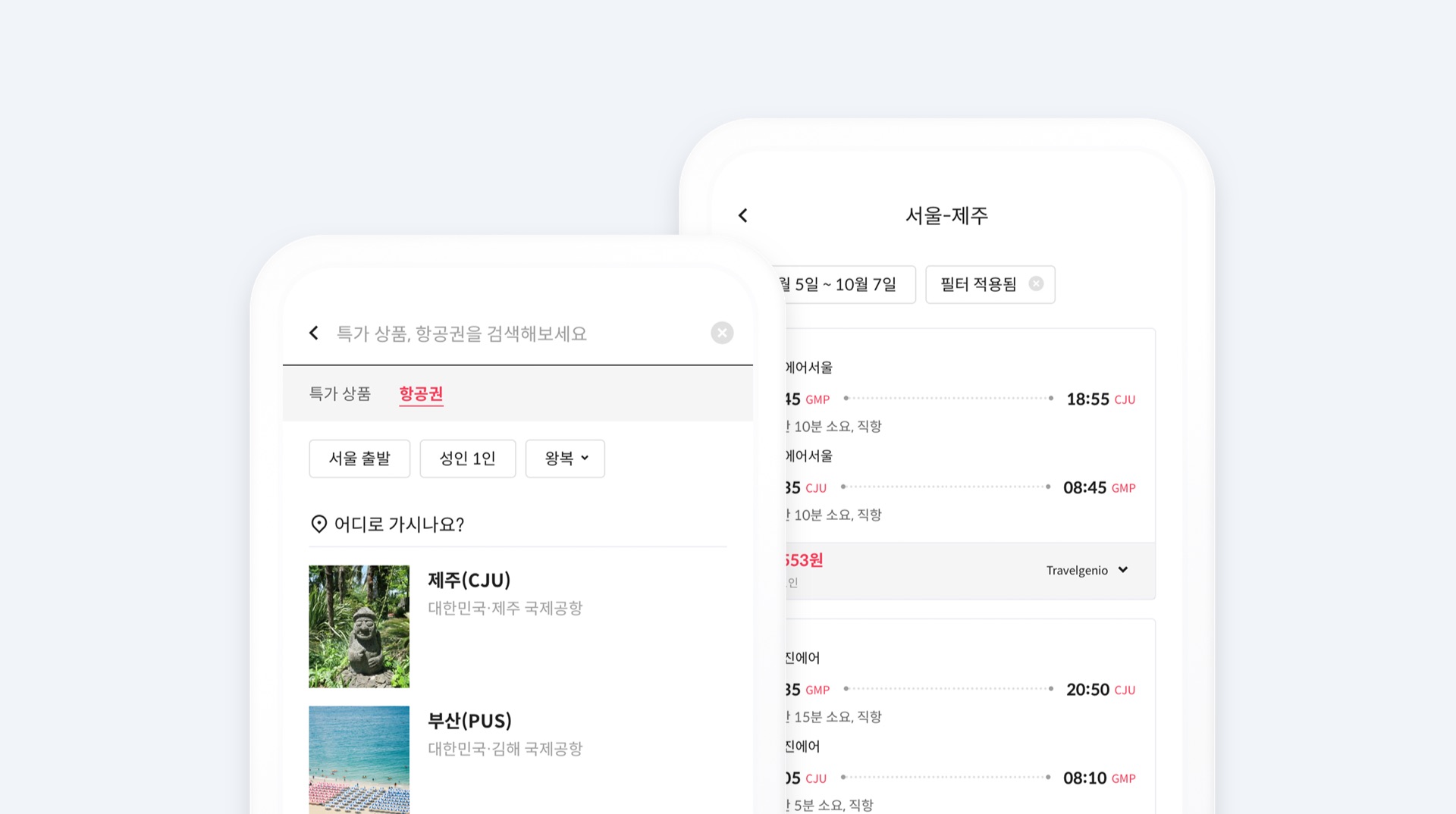Screen dimensions: 1456x814
Task: Click the 5분 소요, 직항 duration text
Action: tap(833, 805)
